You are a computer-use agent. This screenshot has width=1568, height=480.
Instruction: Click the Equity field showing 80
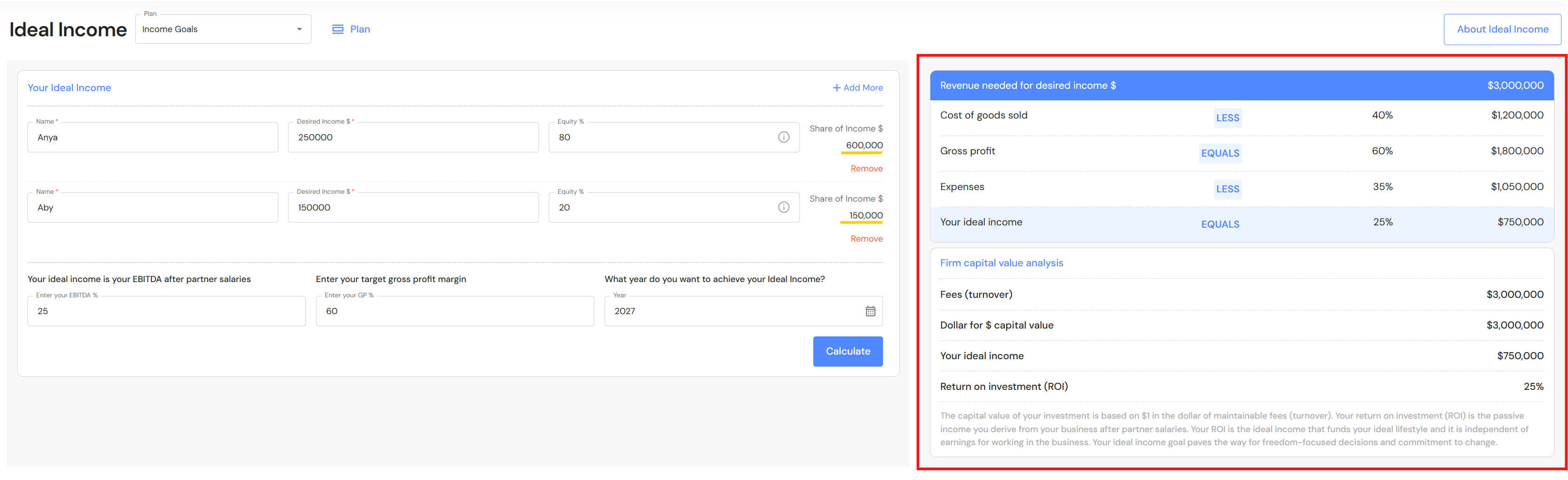pyautogui.click(x=660, y=138)
